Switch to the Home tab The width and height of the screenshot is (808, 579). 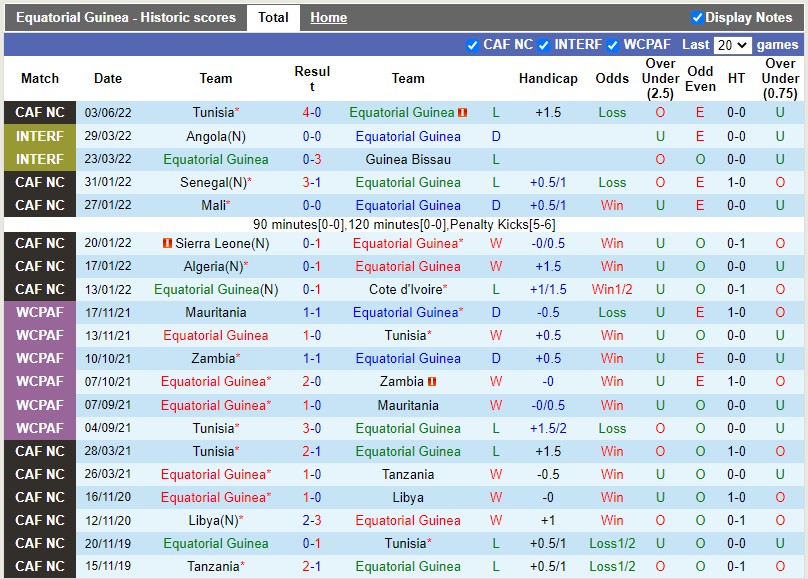[x=328, y=17]
